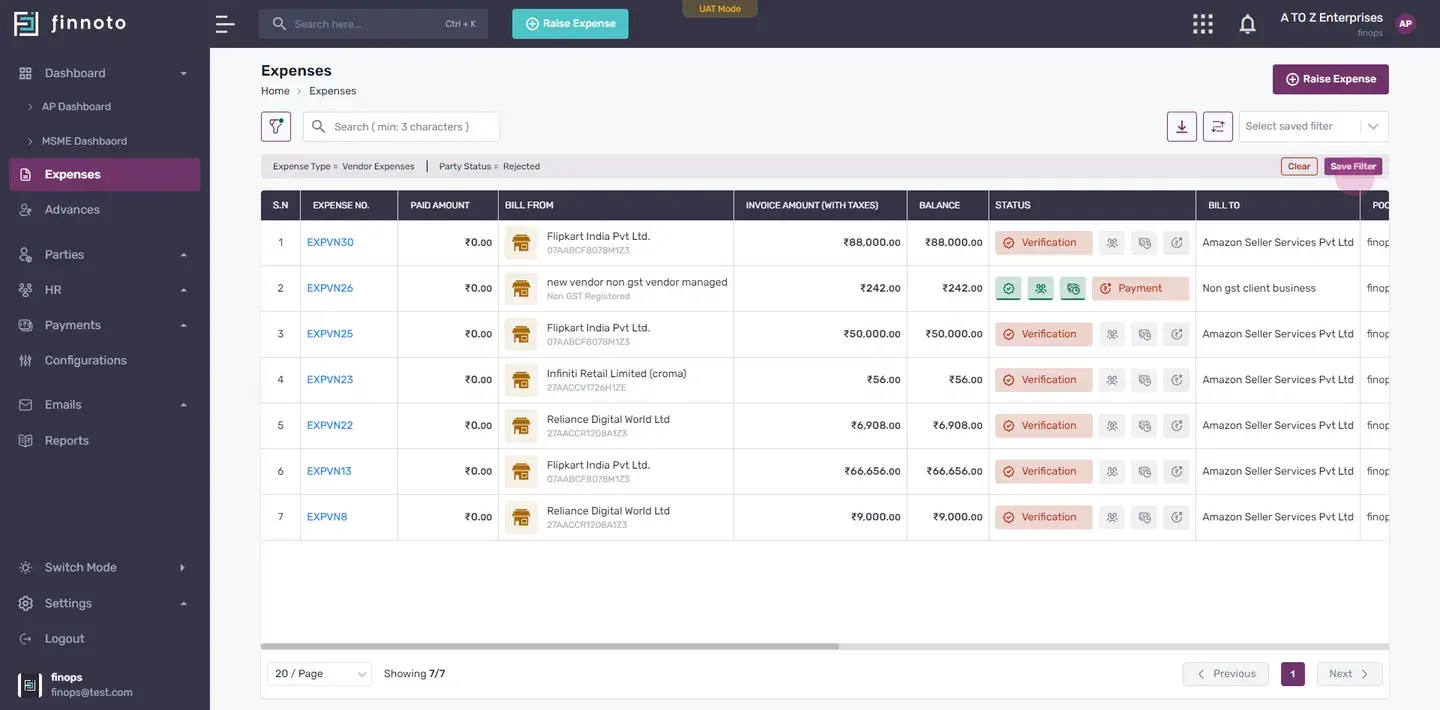Download expenses using the download icon
This screenshot has width=1440, height=710.
pyautogui.click(x=1182, y=127)
